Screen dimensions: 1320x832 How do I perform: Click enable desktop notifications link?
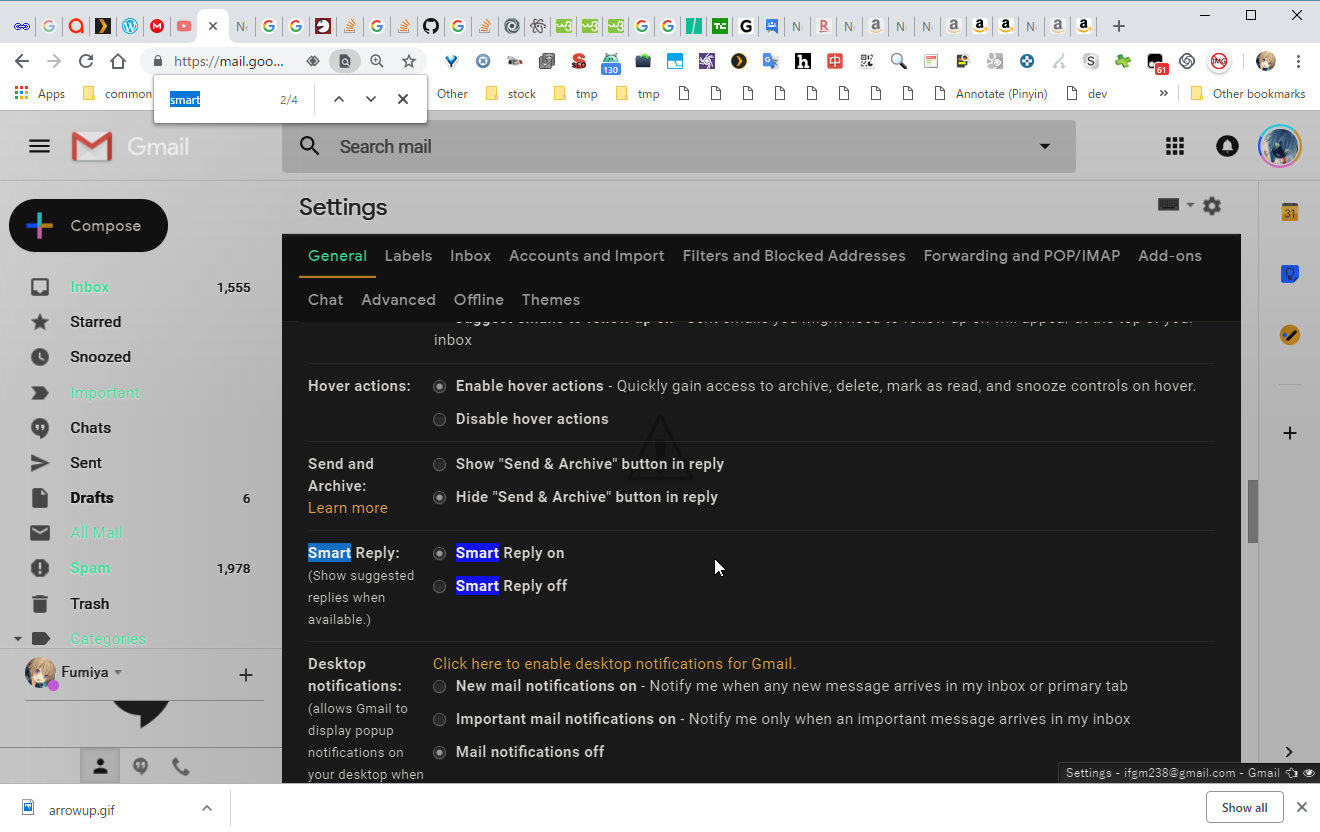(x=614, y=664)
